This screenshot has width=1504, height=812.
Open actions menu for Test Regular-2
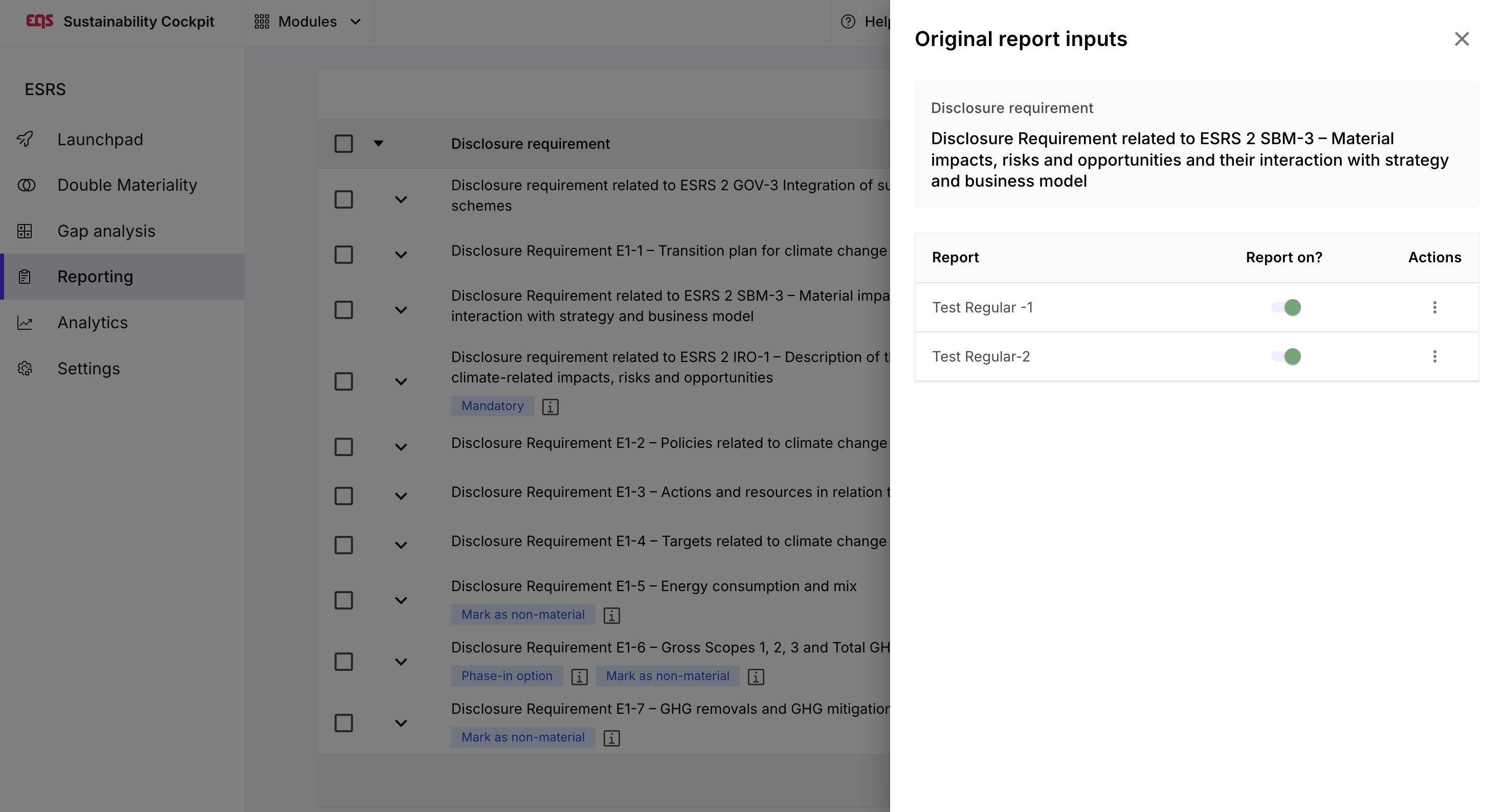point(1434,357)
